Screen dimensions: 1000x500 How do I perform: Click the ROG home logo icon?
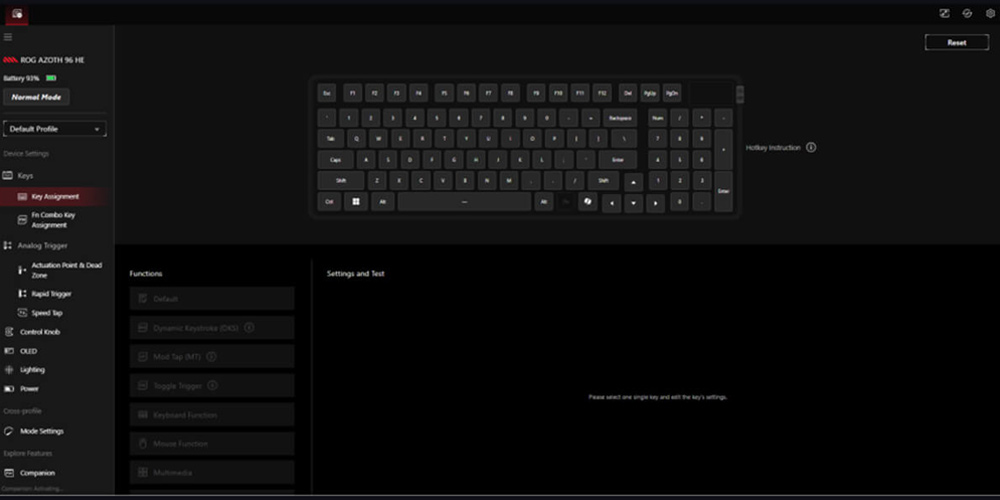pos(17,13)
